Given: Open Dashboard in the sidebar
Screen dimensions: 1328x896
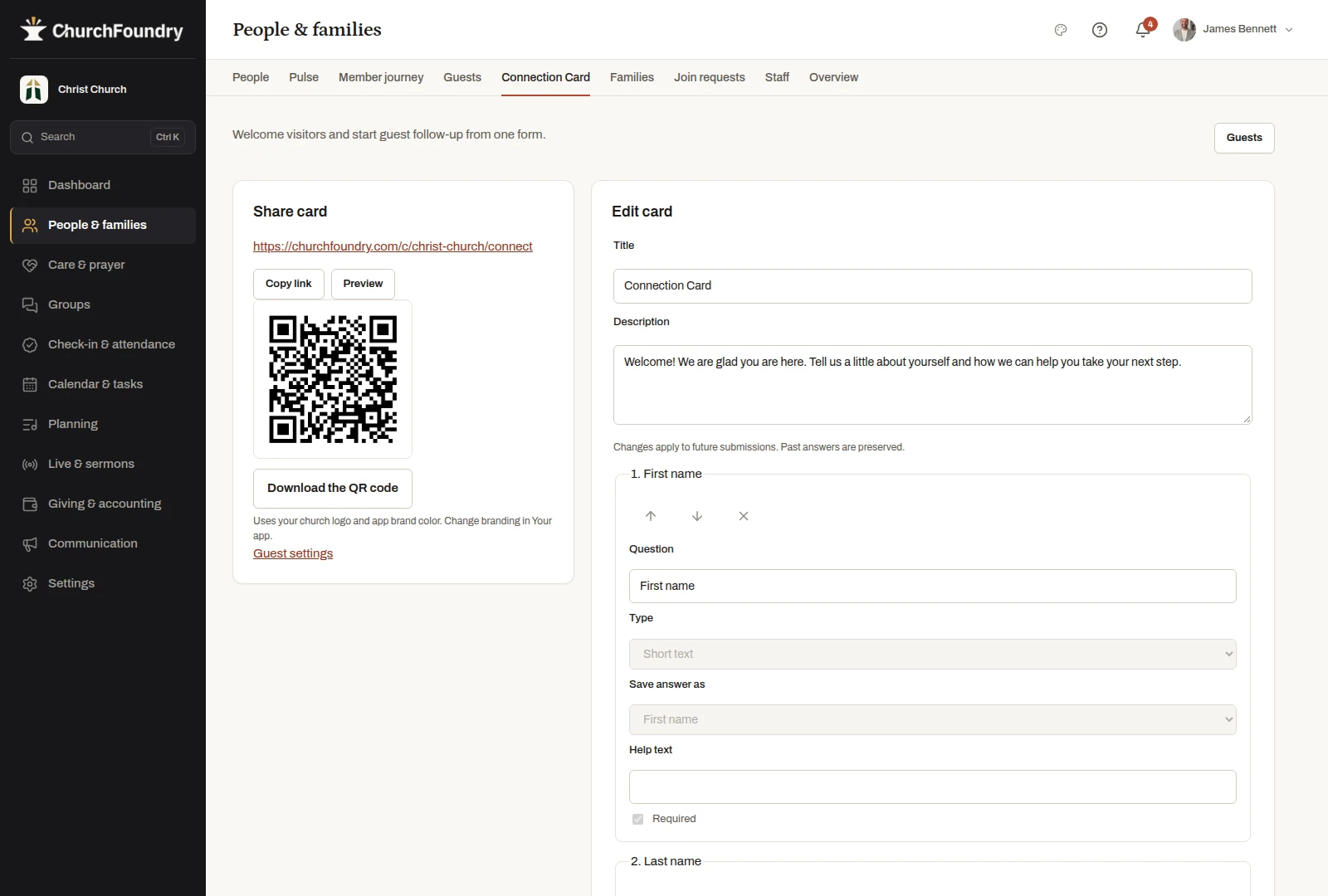Looking at the screenshot, I should tap(103, 185).
